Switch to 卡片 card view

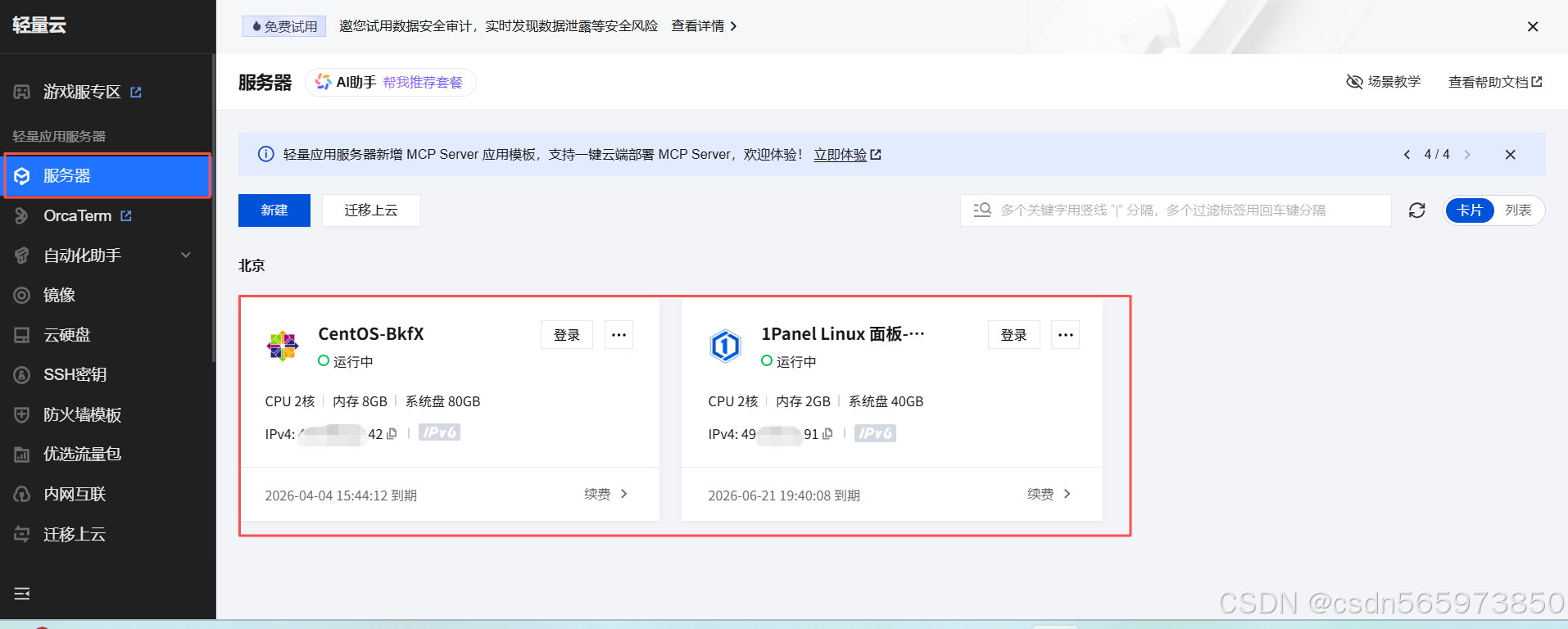click(1470, 210)
